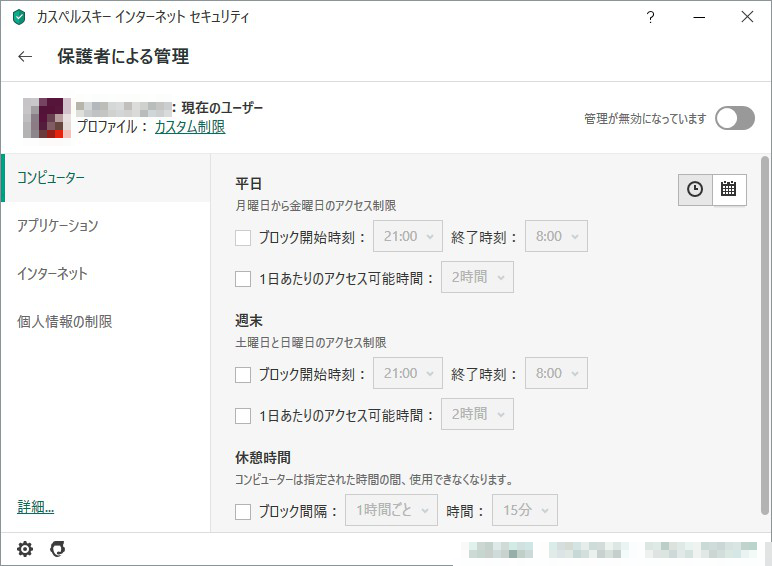Image resolution: width=772 pixels, height=566 pixels.
Task: Click the user avatar picture
Action: (46, 118)
